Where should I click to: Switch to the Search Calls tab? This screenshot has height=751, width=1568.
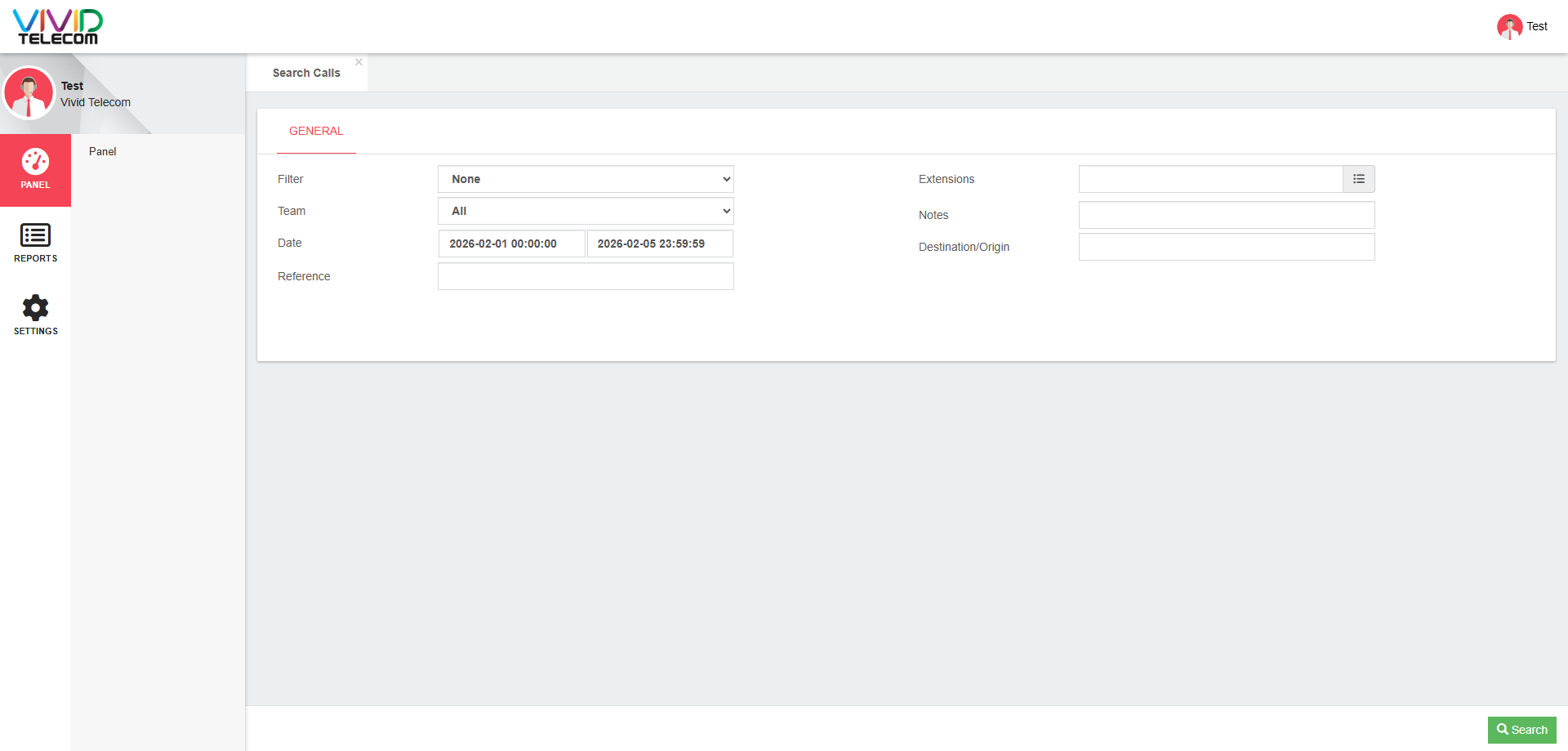(x=306, y=73)
